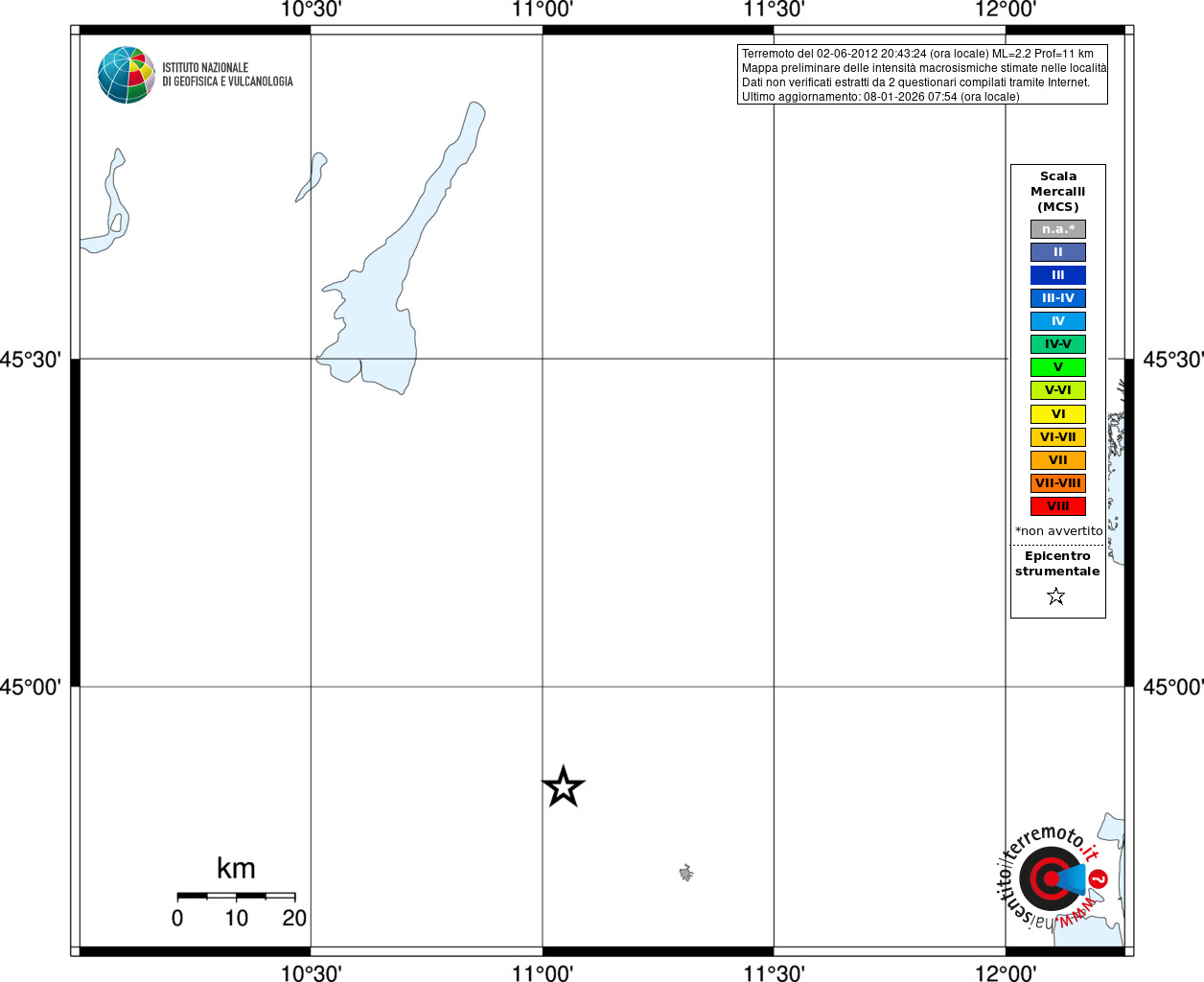This screenshot has width=1204, height=982.
Task: Click the top 12°00' longitude label
Action: click(x=1006, y=10)
